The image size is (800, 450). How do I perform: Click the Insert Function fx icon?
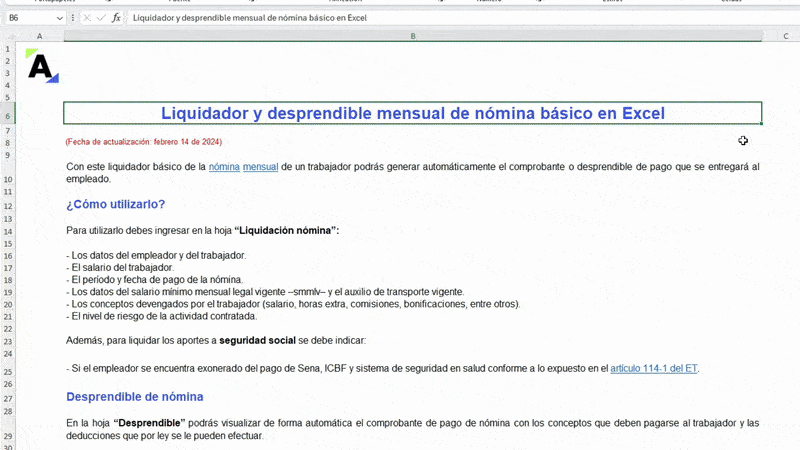pyautogui.click(x=116, y=18)
